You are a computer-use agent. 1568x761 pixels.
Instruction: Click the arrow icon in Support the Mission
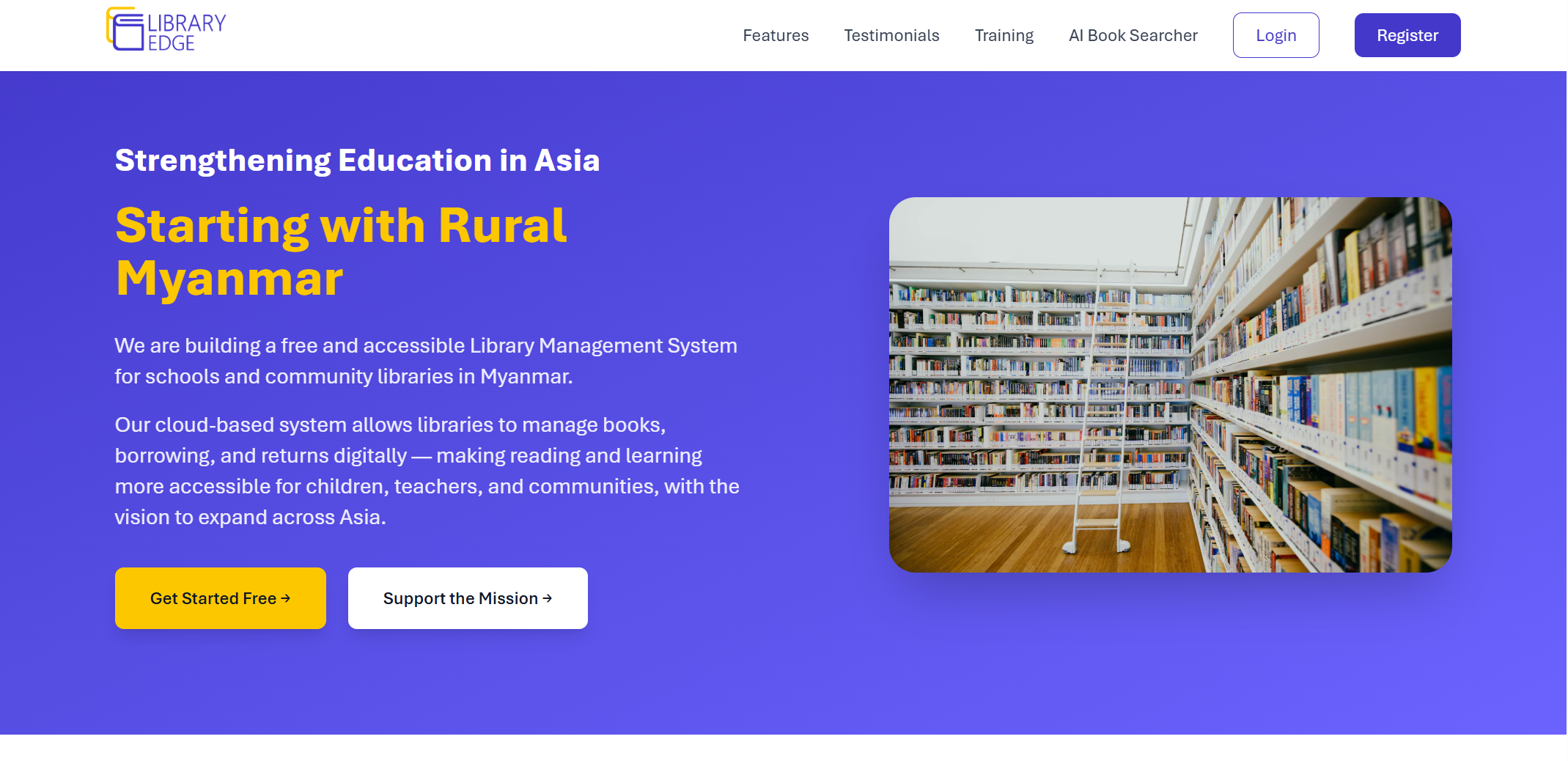548,598
